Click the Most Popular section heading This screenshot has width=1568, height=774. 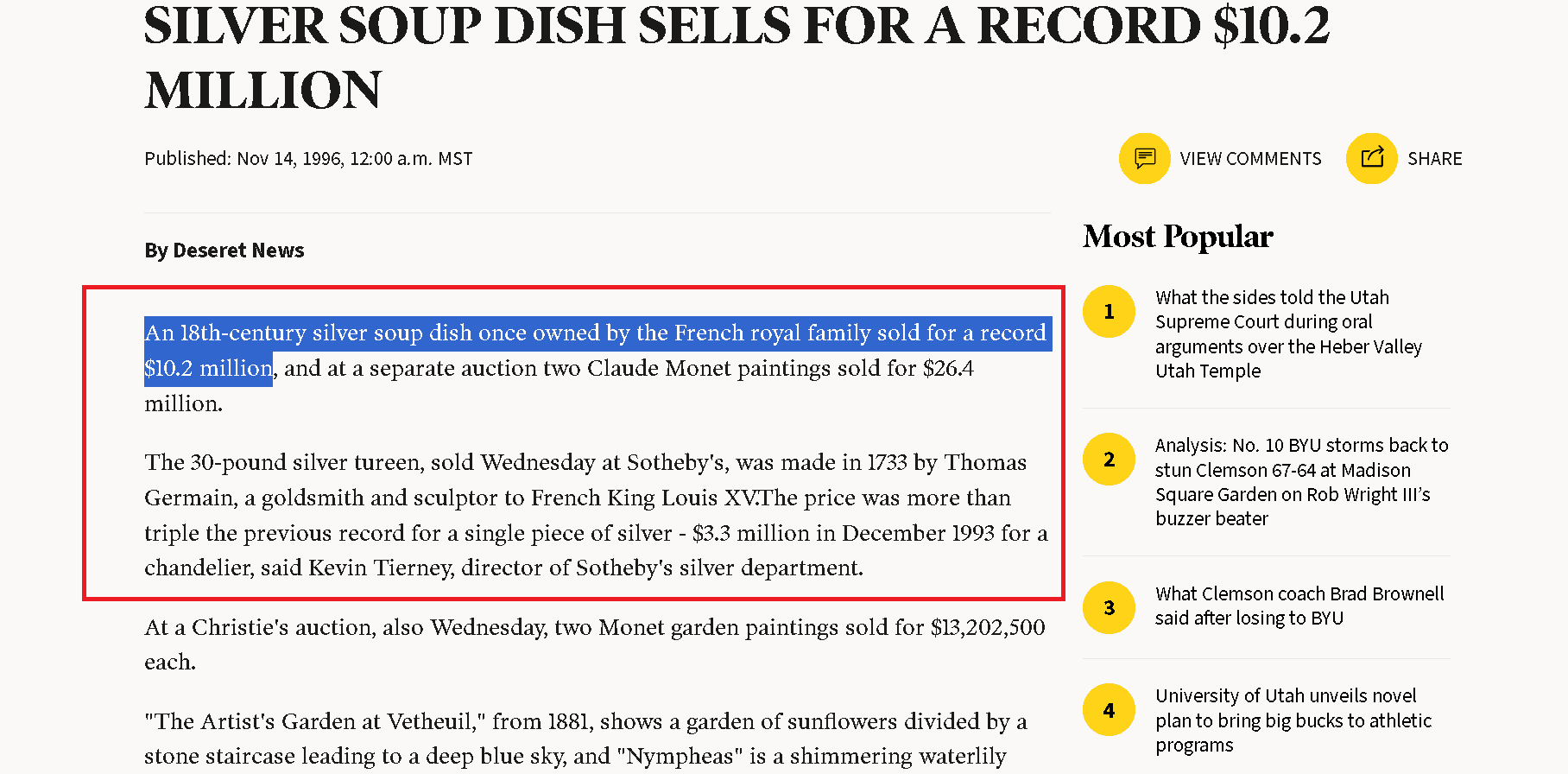click(x=1178, y=236)
